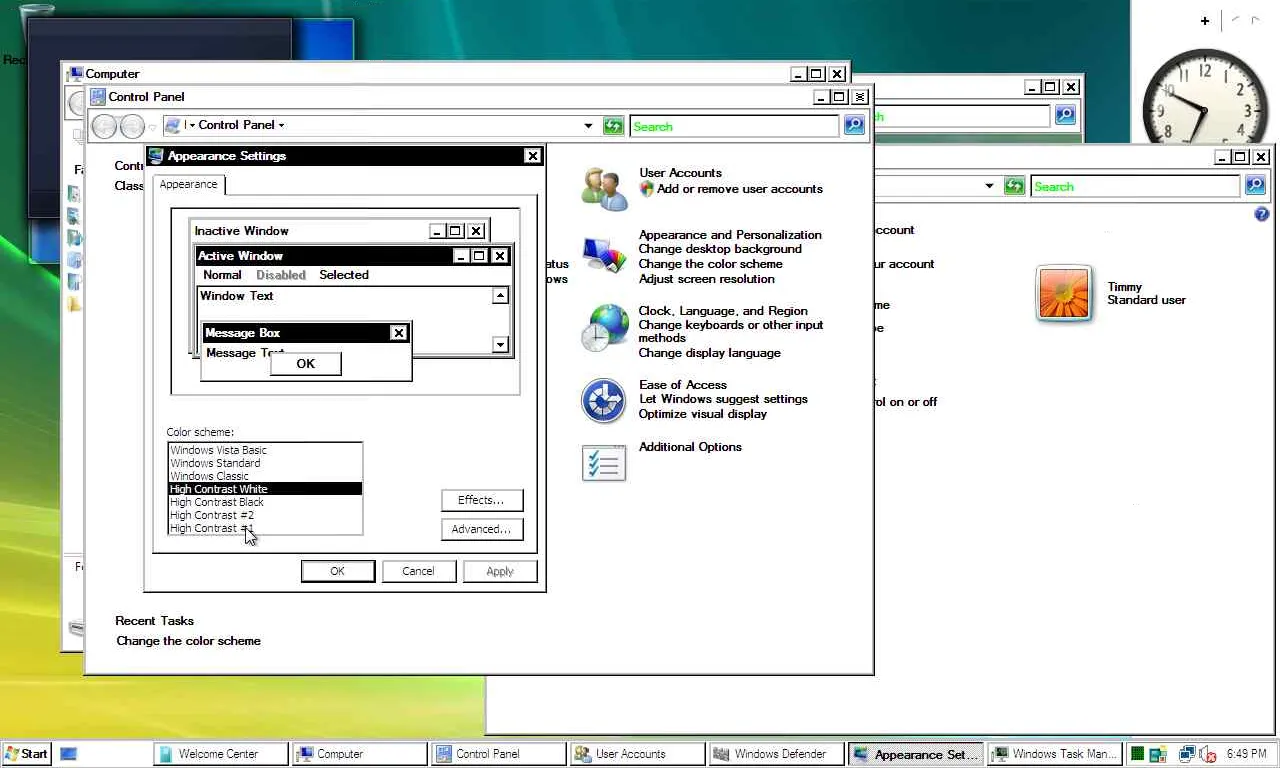Click the Forward arrow in Control Panel

click(x=132, y=126)
